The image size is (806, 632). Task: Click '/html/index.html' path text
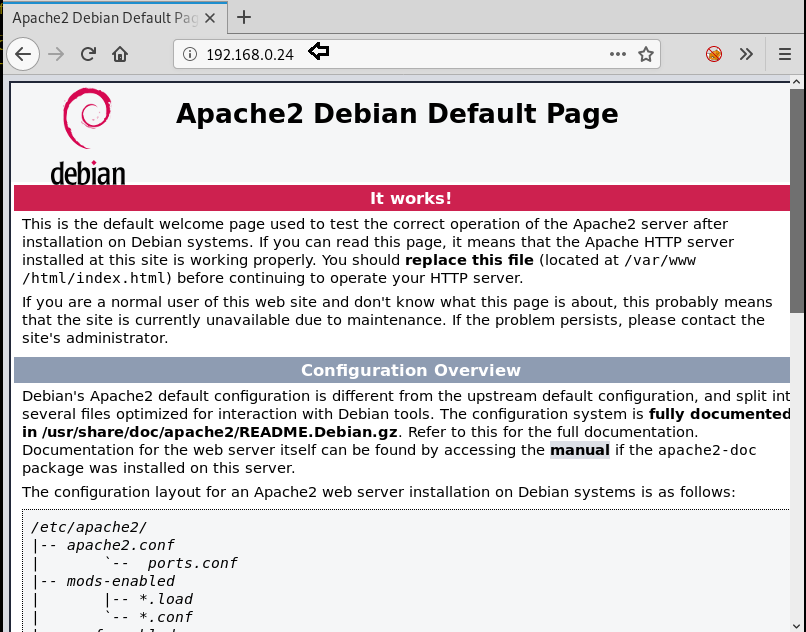click(x=95, y=278)
